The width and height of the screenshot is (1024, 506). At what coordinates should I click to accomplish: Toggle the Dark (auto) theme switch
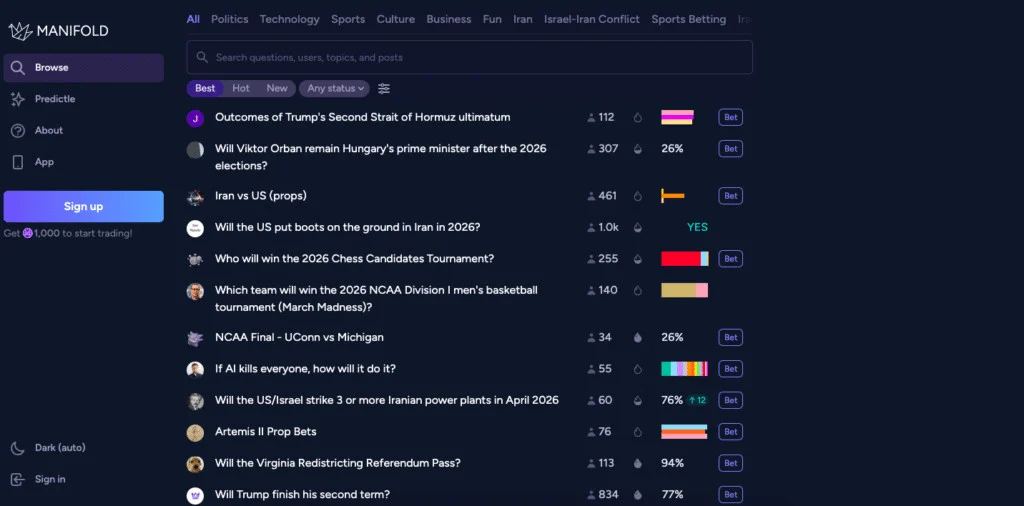click(48, 448)
